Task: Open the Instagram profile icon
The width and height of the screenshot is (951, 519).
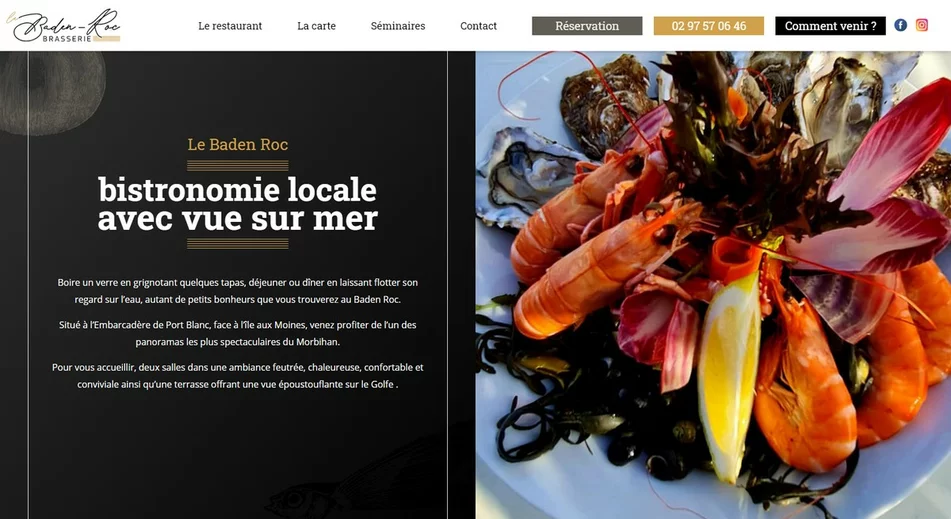Action: pyautogui.click(x=922, y=25)
